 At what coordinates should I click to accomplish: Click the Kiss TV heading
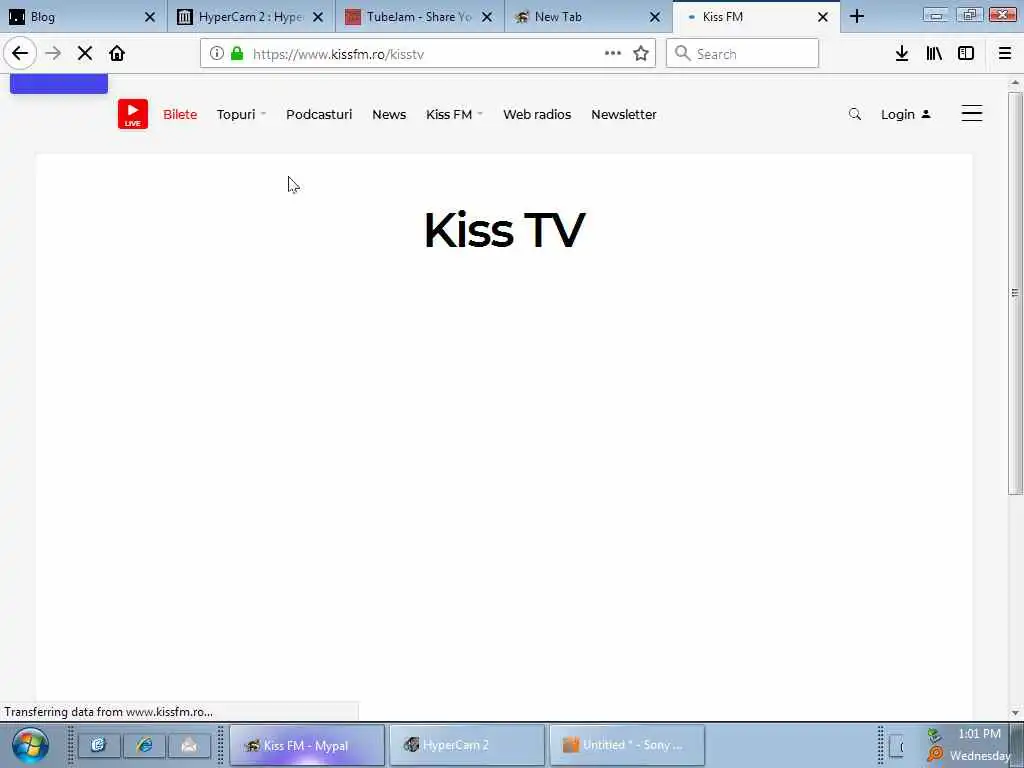pyautogui.click(x=504, y=230)
